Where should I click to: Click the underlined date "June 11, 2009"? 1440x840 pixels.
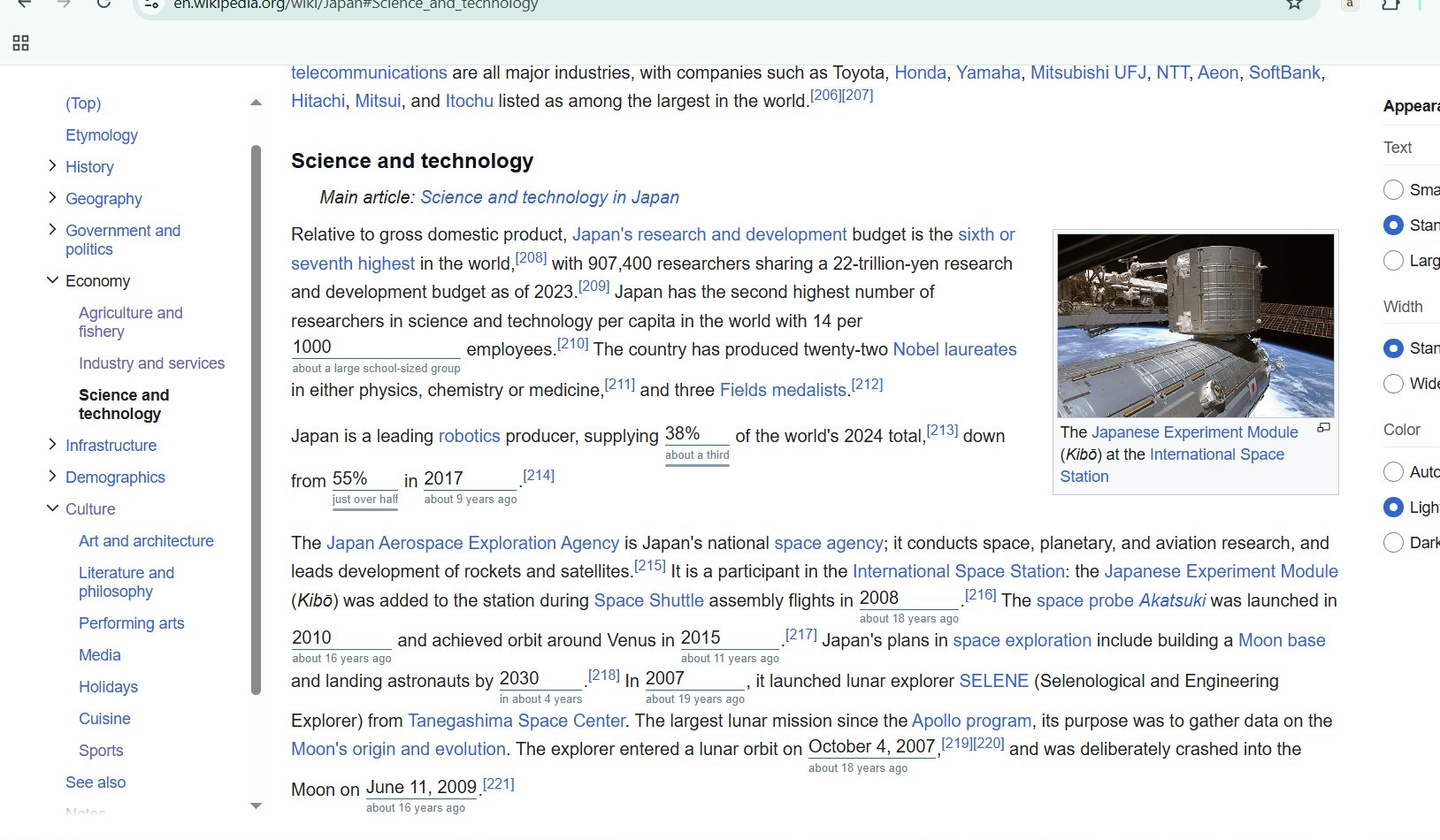click(421, 787)
